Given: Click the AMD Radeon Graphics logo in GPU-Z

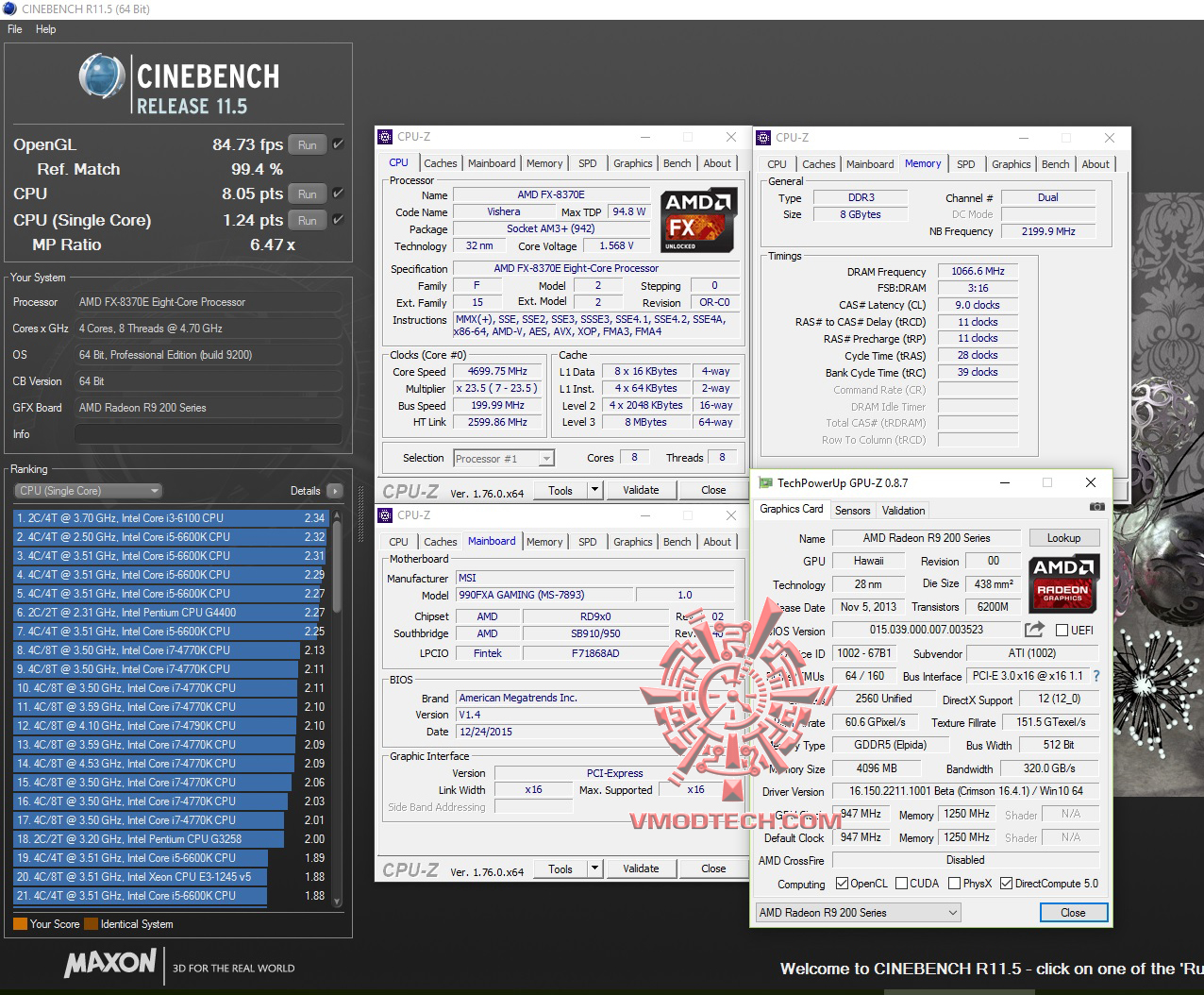Looking at the screenshot, I should (1063, 582).
